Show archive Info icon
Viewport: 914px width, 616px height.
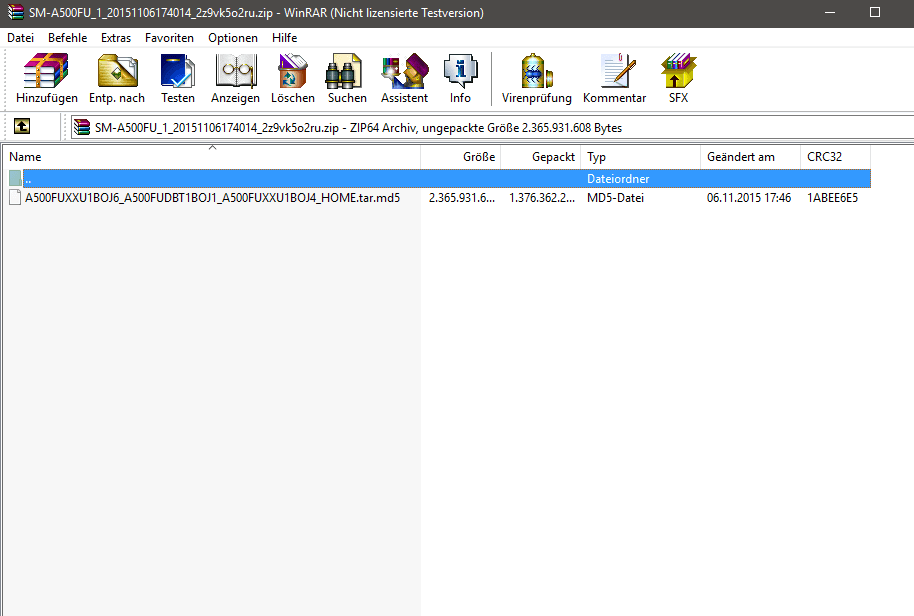tap(460, 71)
